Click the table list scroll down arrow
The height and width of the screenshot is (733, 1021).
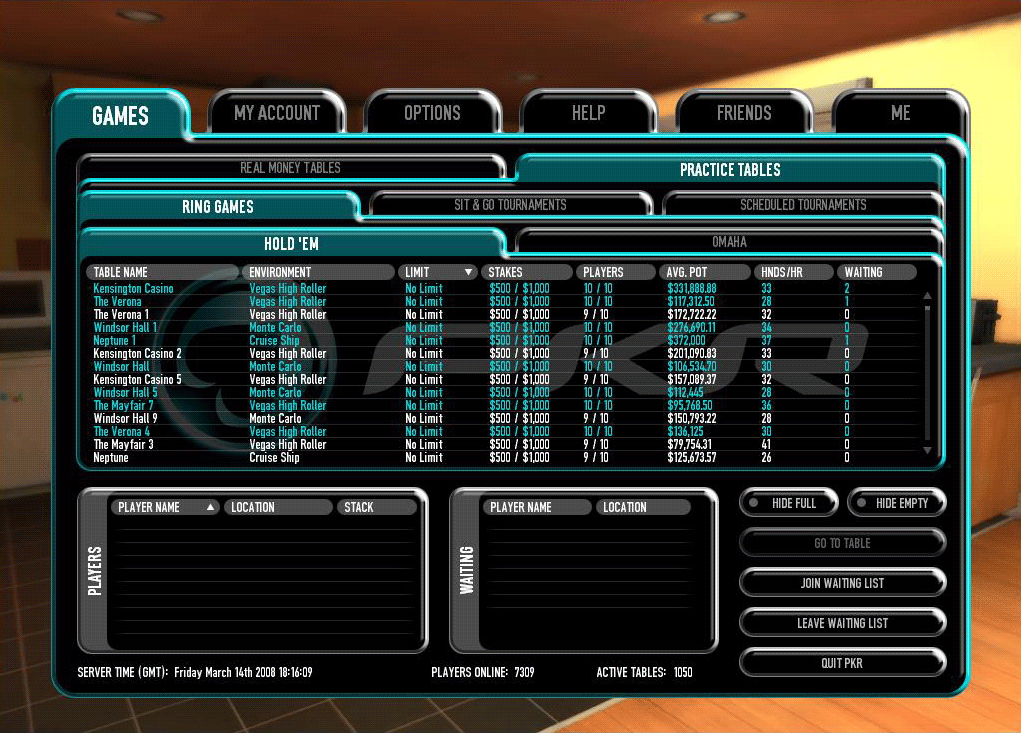[x=927, y=450]
